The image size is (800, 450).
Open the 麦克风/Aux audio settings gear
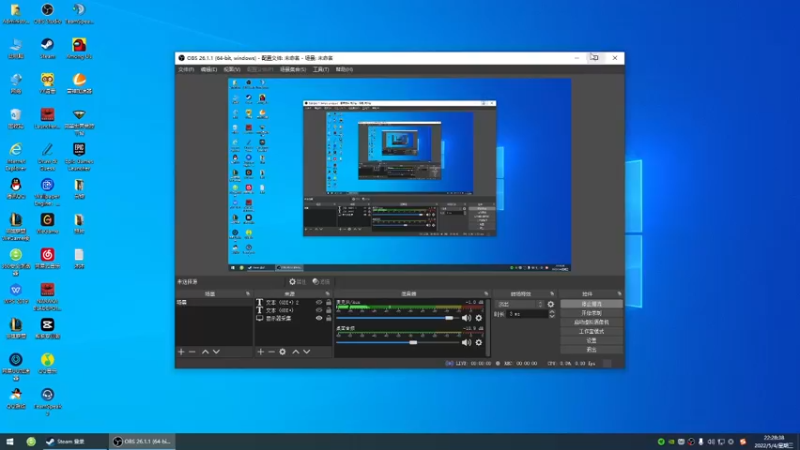tap(479, 318)
